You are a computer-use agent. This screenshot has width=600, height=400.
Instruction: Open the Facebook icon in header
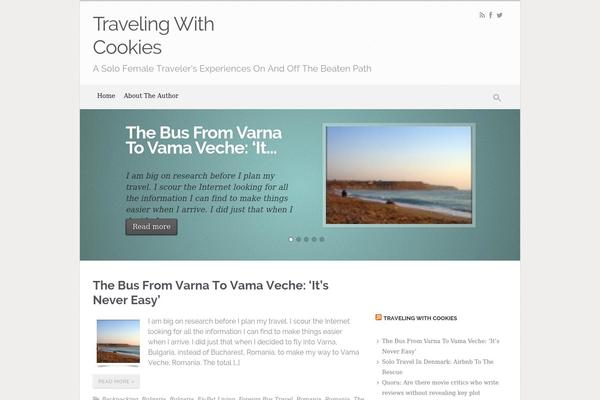click(x=491, y=15)
